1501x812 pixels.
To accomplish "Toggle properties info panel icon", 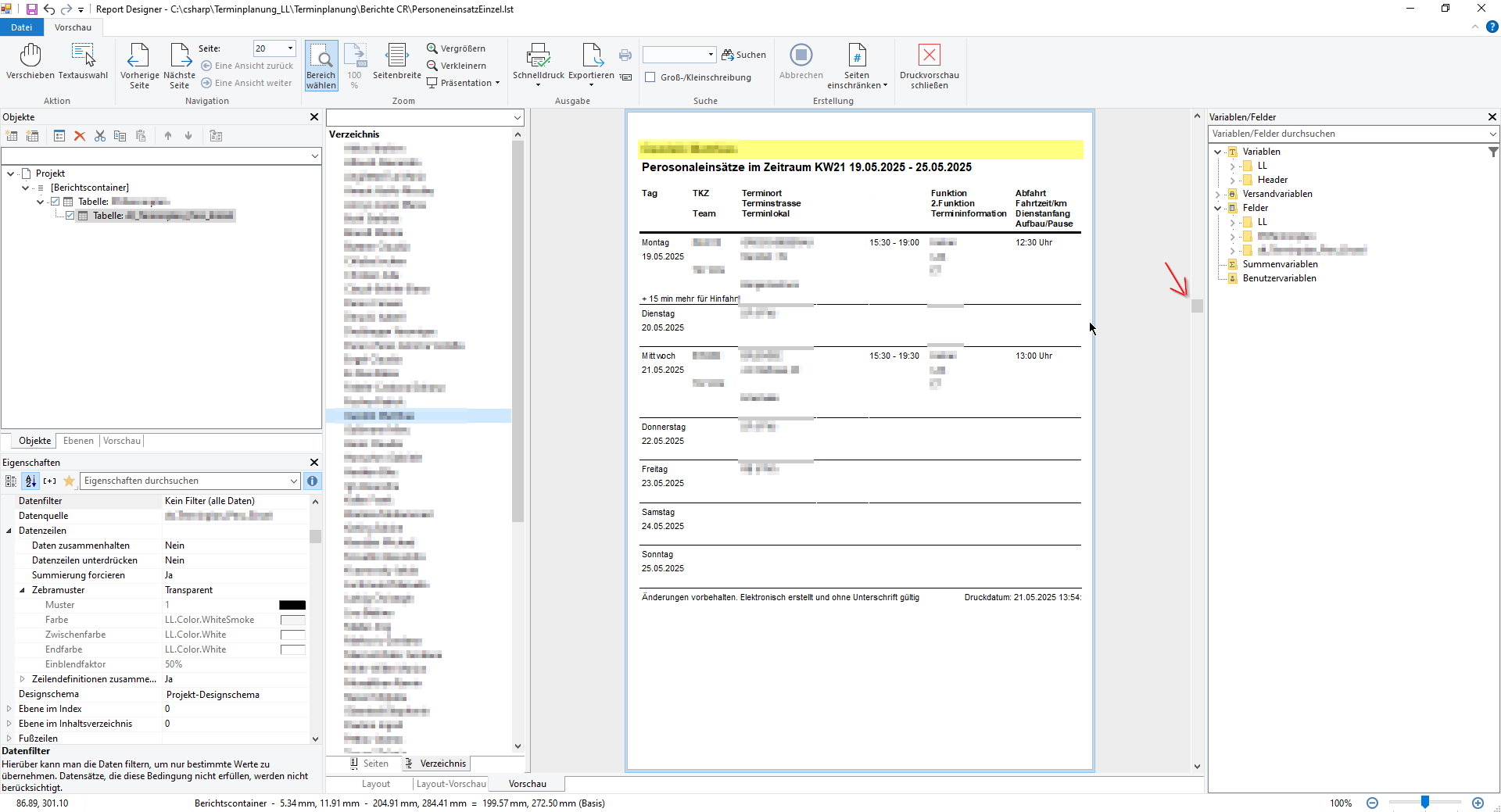I will (x=312, y=481).
